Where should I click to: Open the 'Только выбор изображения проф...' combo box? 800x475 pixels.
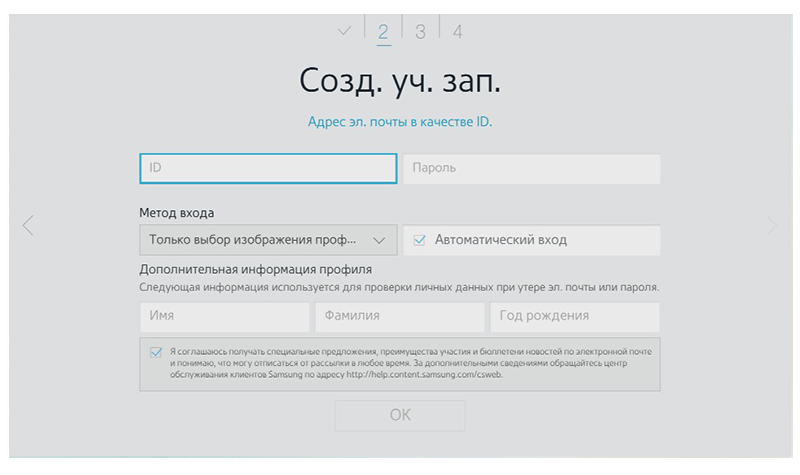tap(267, 240)
